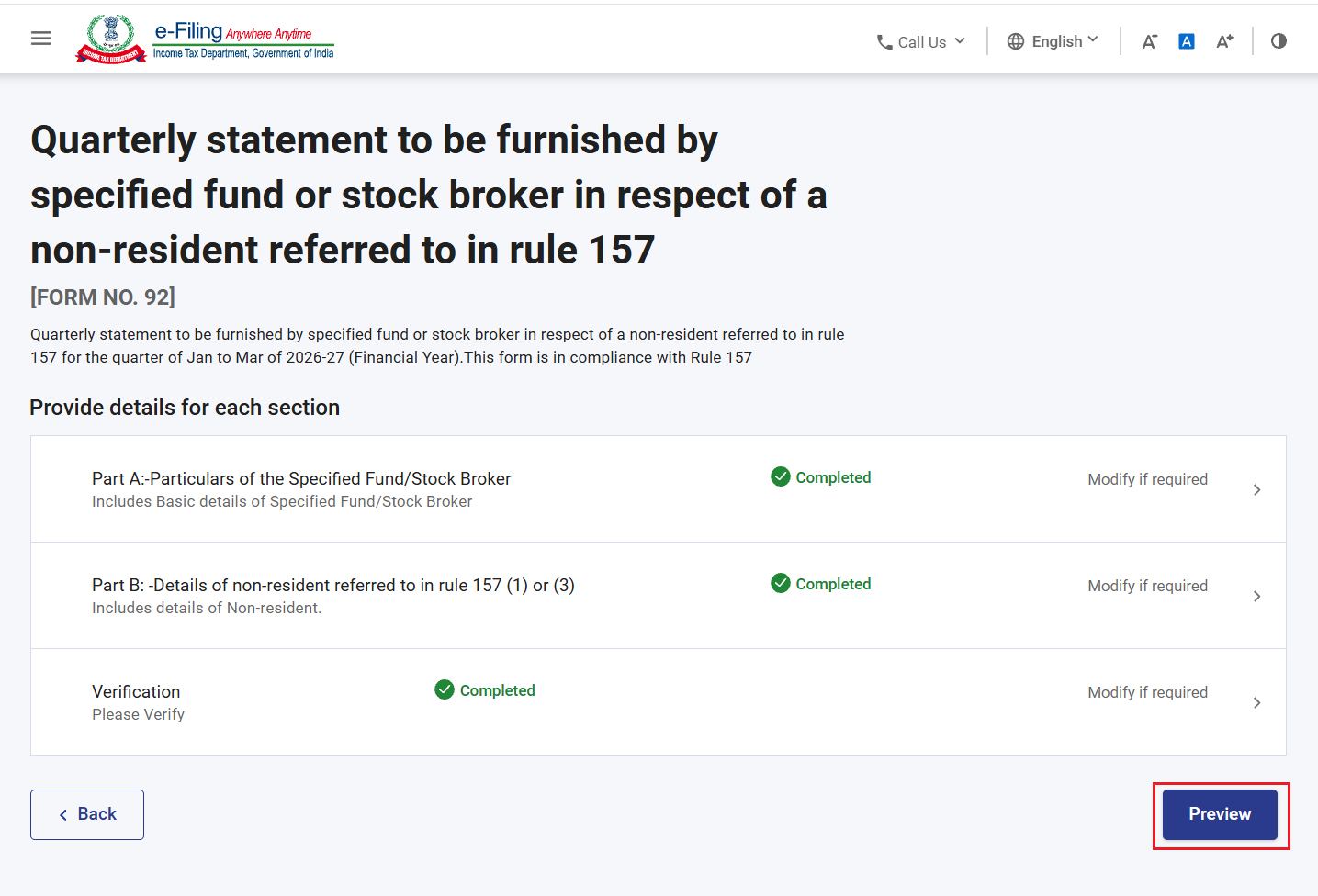This screenshot has width=1318, height=896.
Task: Toggle high contrast mode icon
Action: [x=1279, y=41]
